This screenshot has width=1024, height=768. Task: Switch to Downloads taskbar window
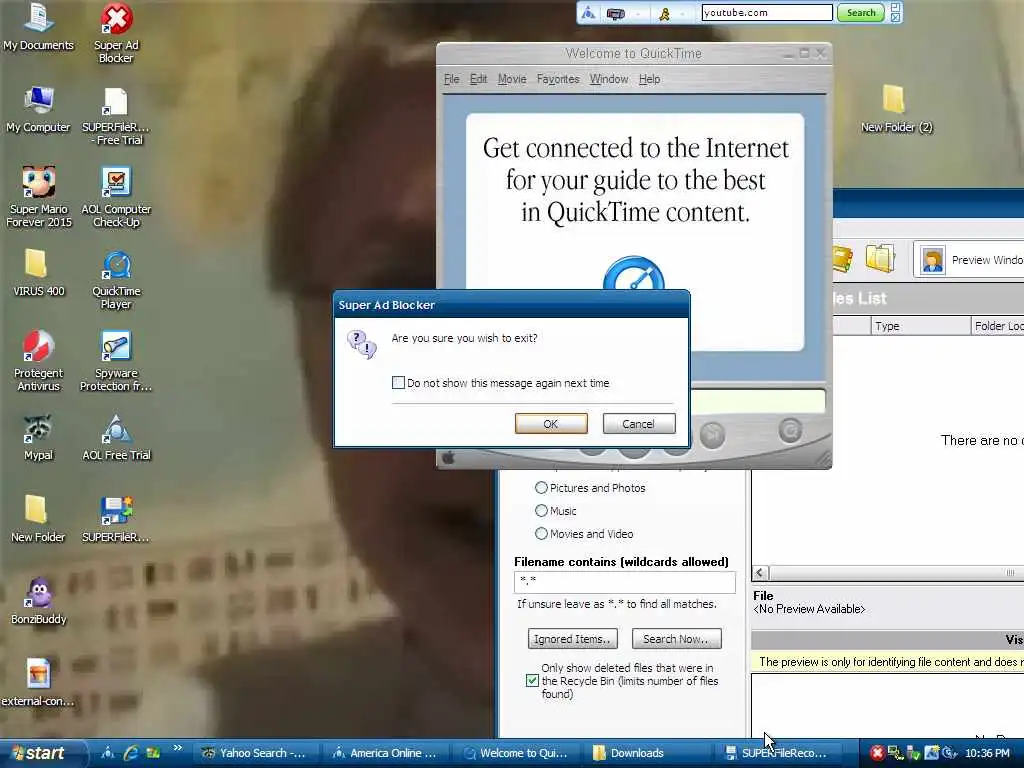(x=645, y=753)
